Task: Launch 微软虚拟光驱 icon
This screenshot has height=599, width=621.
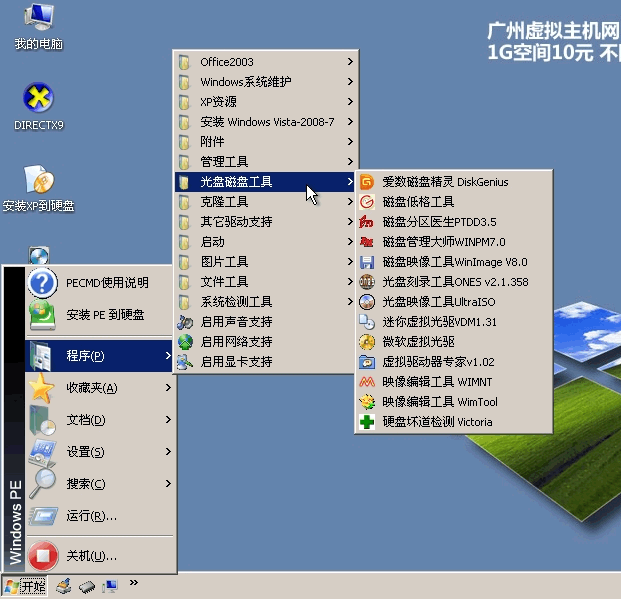Action: [x=367, y=342]
